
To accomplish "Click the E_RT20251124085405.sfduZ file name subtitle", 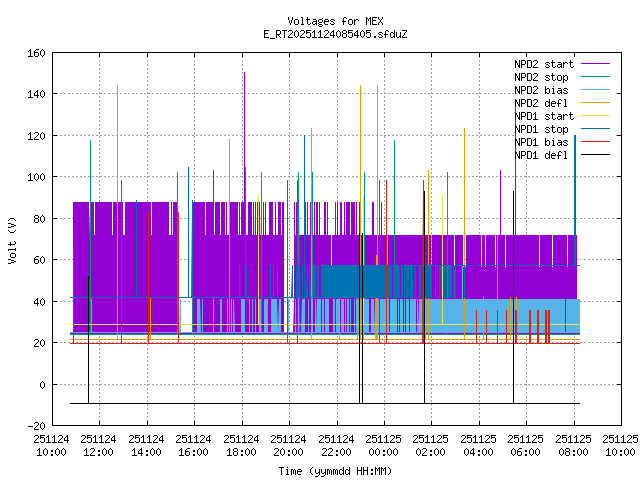I will [x=335, y=34].
